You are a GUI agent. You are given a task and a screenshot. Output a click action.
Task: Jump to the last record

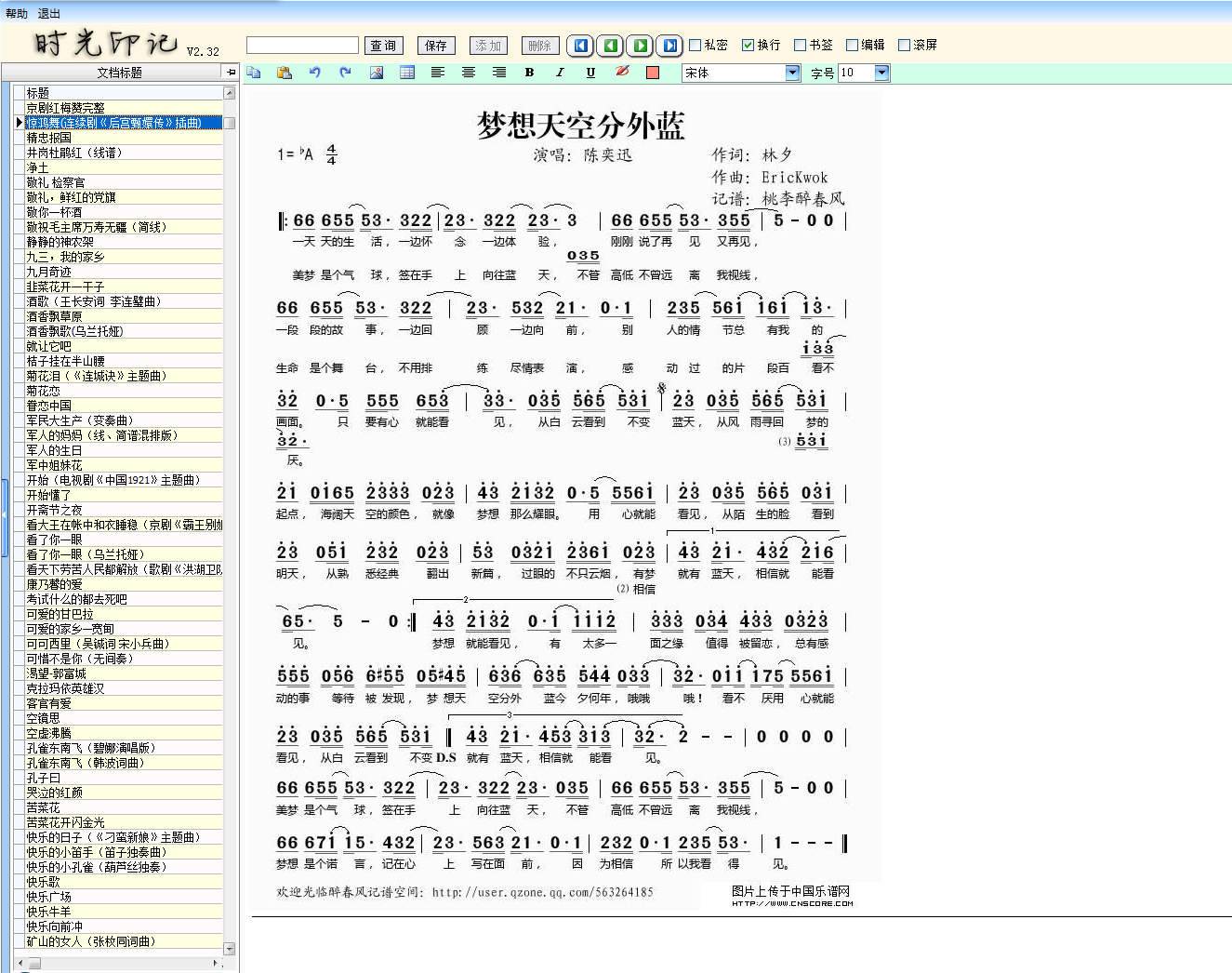tap(669, 45)
